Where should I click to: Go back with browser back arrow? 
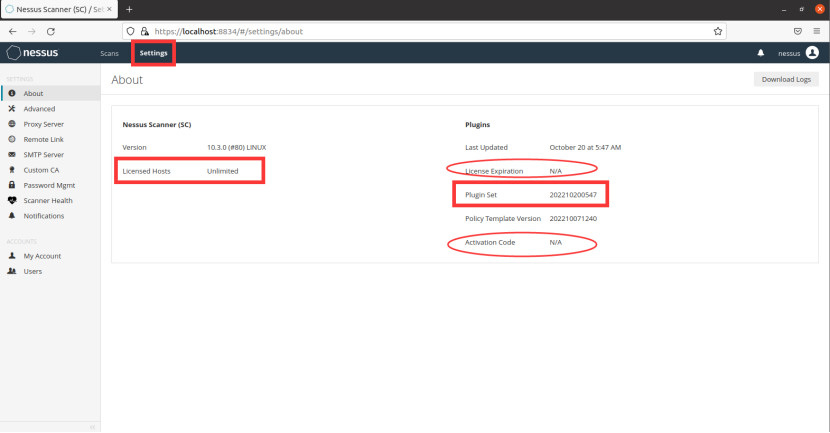tap(13, 31)
